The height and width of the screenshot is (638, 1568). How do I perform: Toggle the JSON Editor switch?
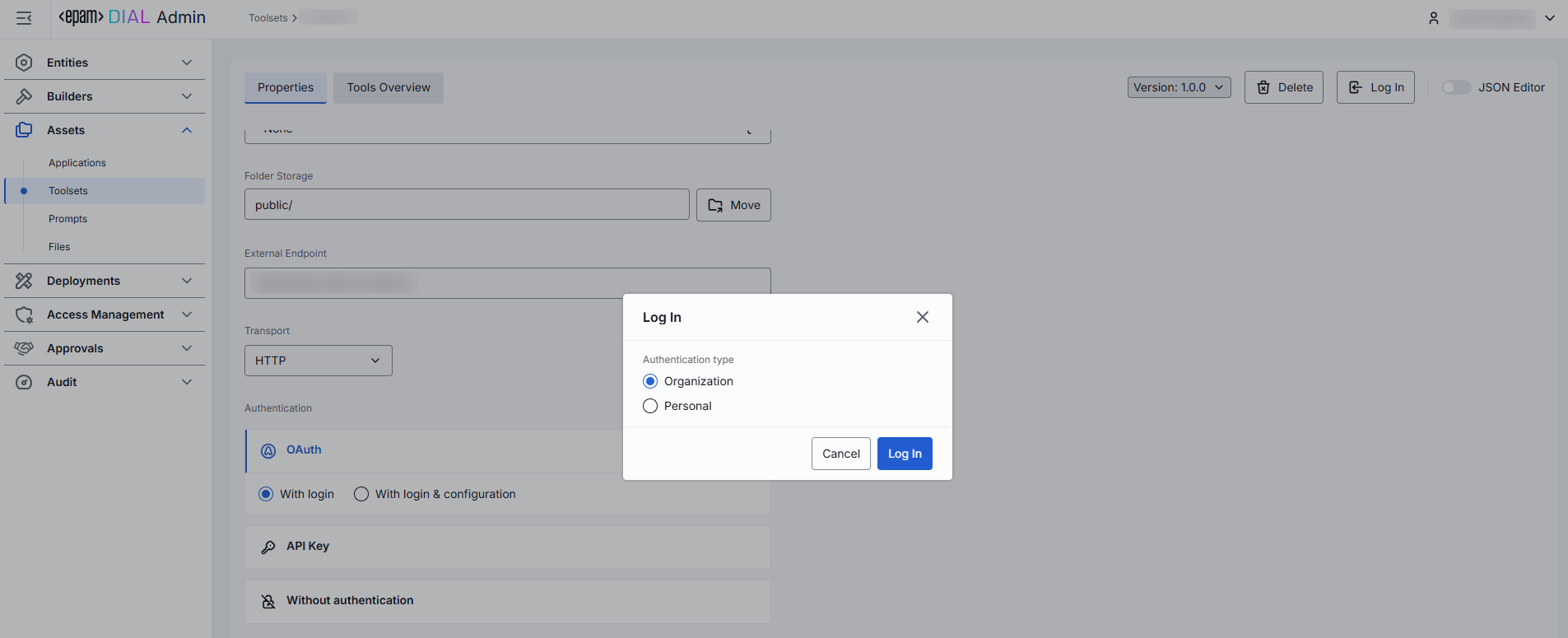click(1455, 87)
